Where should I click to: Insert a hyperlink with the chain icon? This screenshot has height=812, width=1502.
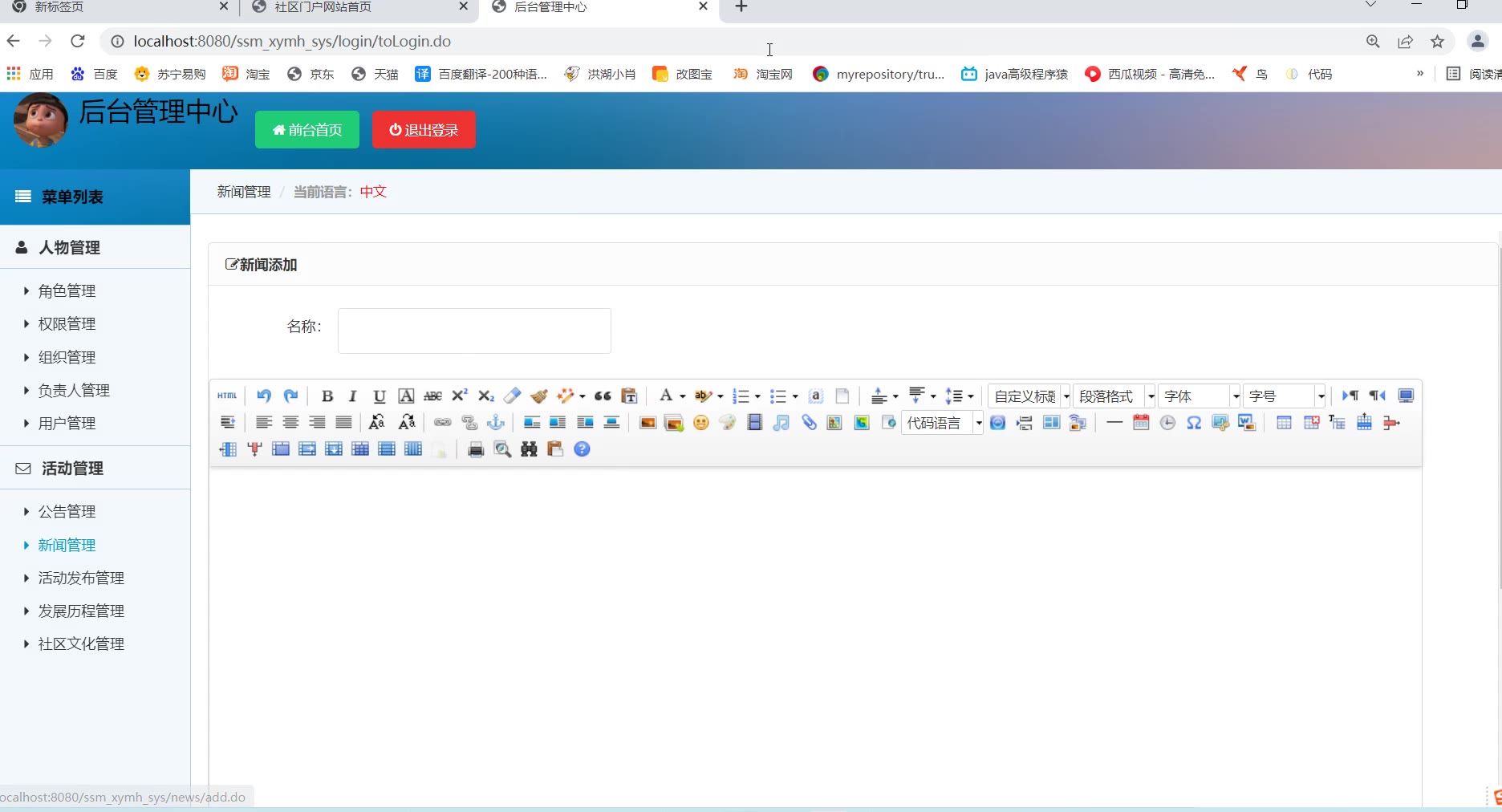coord(442,422)
